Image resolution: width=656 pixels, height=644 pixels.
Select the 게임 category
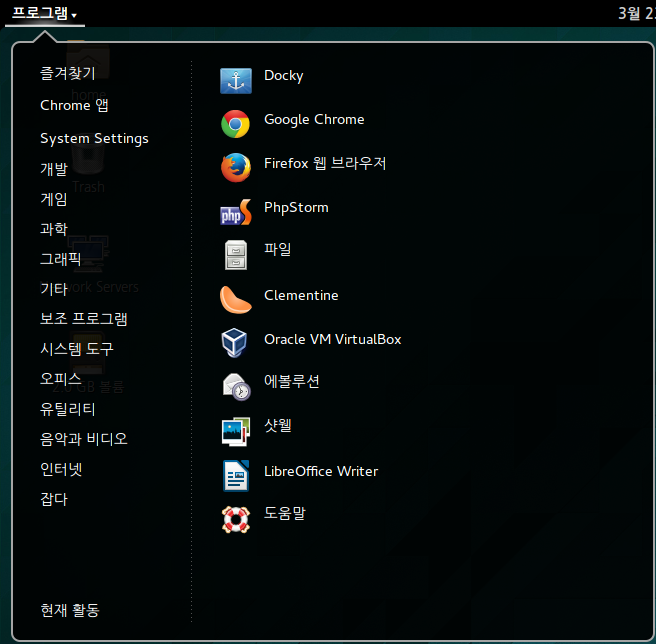[54, 199]
